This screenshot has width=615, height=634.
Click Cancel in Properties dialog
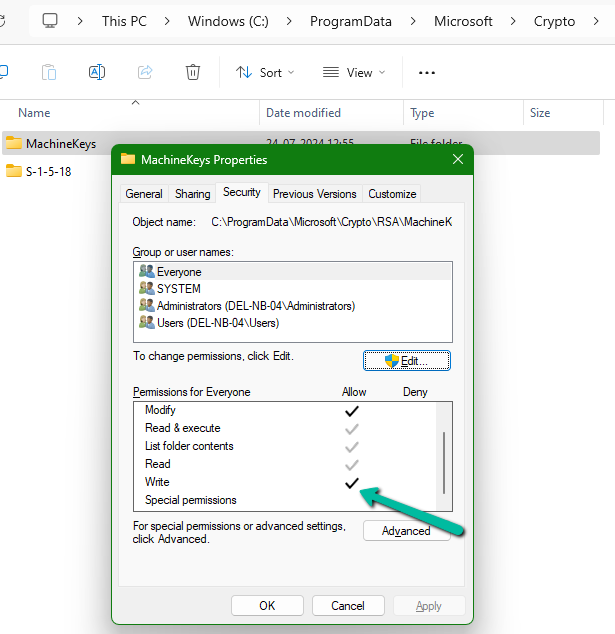click(x=348, y=605)
